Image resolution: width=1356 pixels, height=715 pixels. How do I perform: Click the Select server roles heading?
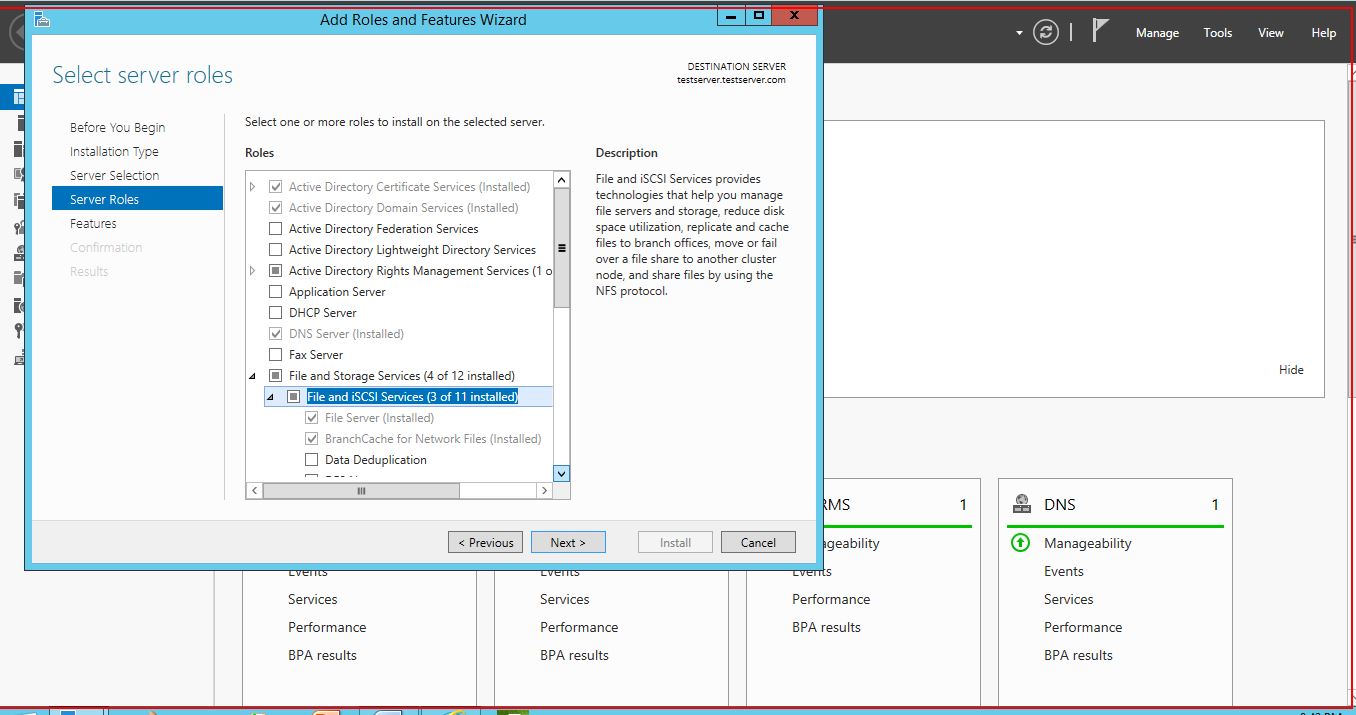click(142, 75)
